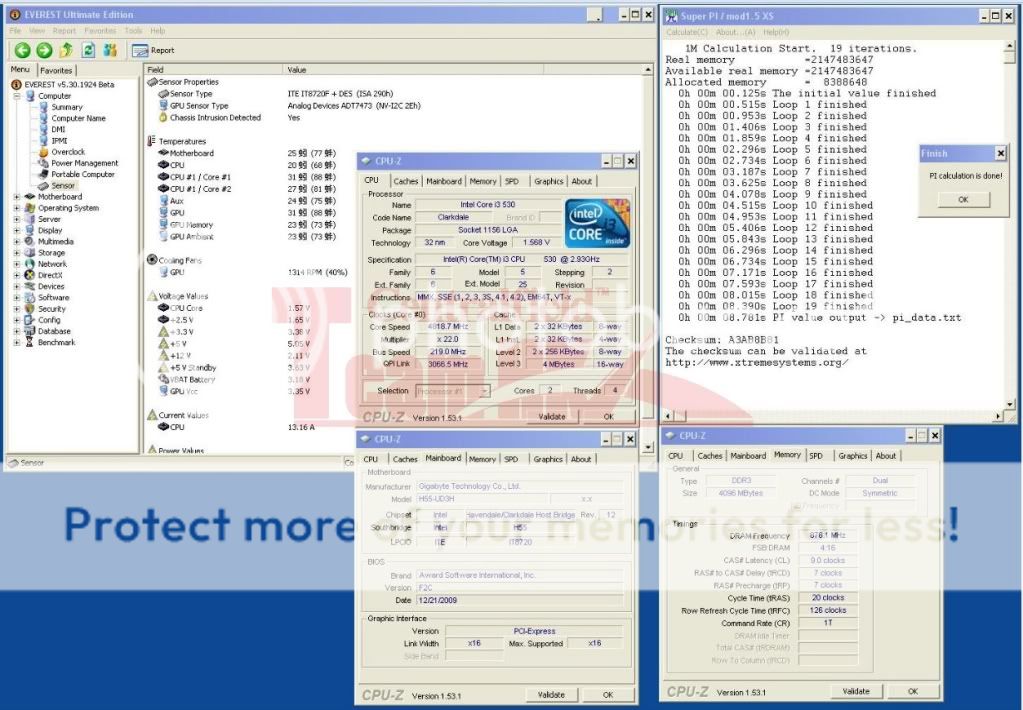Open the Caches tab in top CPU-Z window
The image size is (1023, 710).
pyautogui.click(x=406, y=181)
